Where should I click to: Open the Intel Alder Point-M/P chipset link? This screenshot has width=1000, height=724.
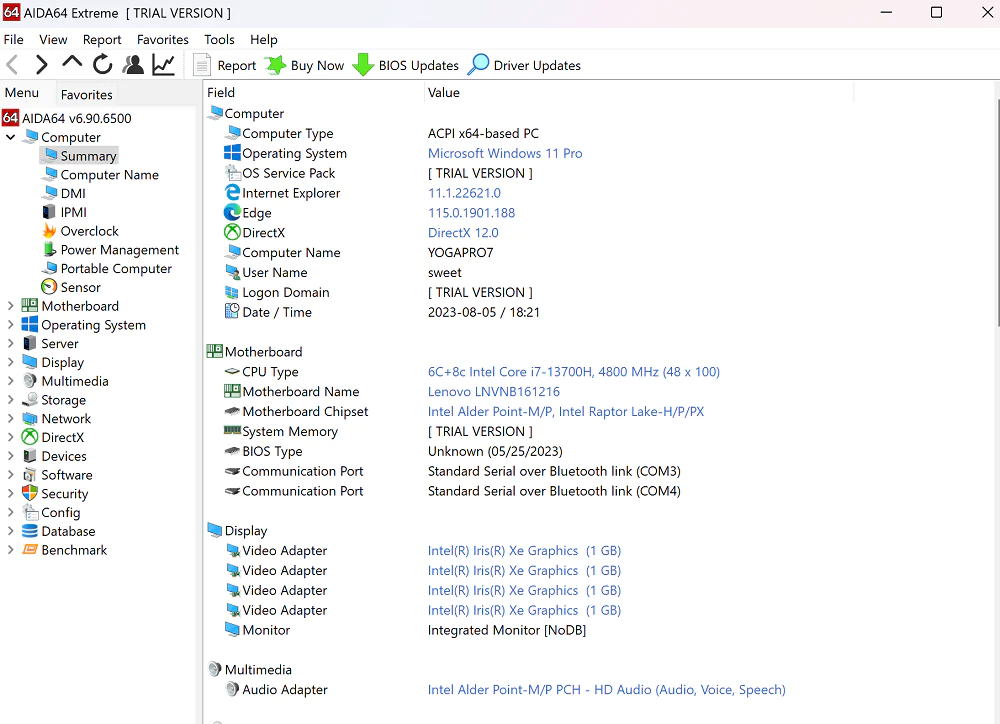(x=566, y=411)
